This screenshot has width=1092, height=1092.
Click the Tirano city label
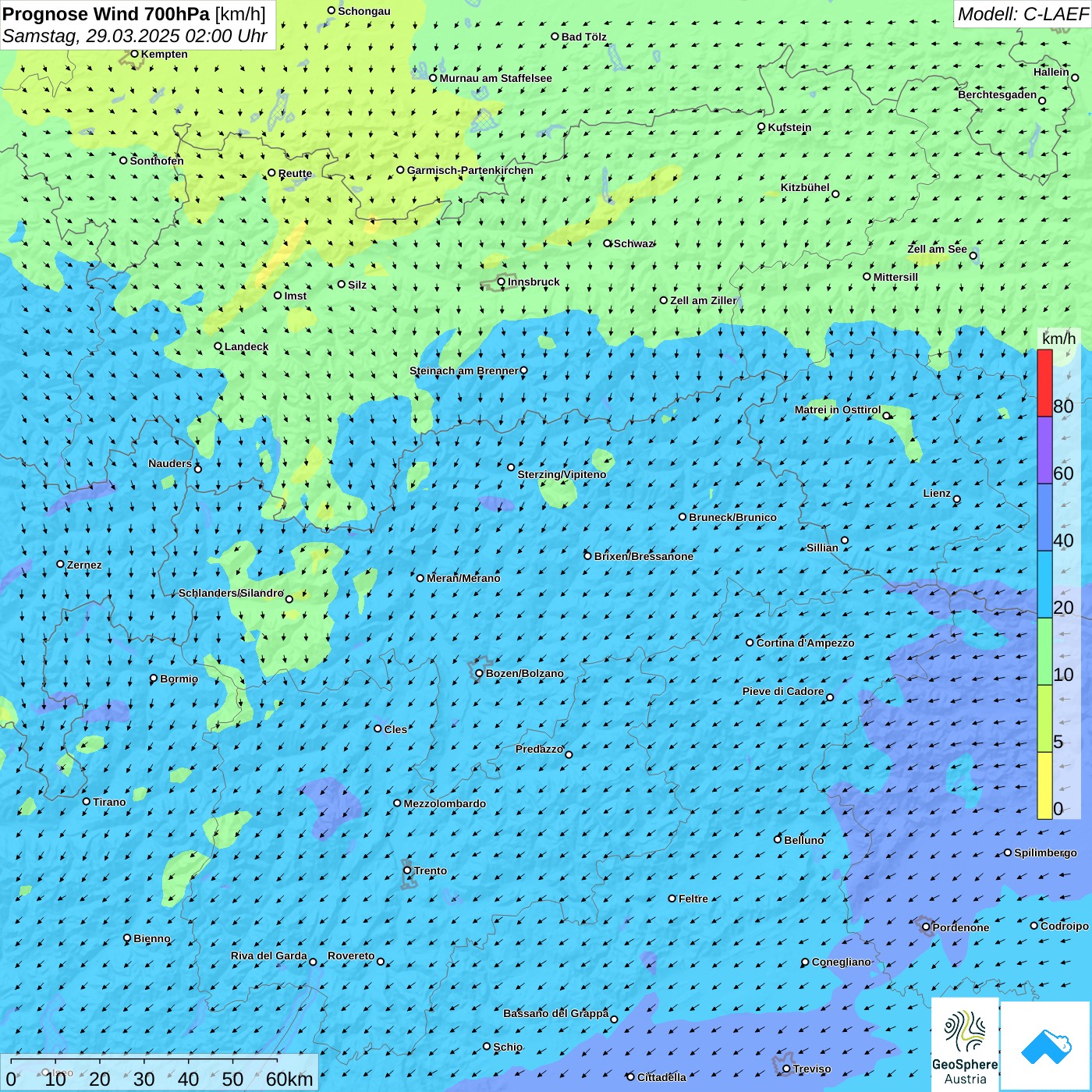pyautogui.click(x=109, y=802)
